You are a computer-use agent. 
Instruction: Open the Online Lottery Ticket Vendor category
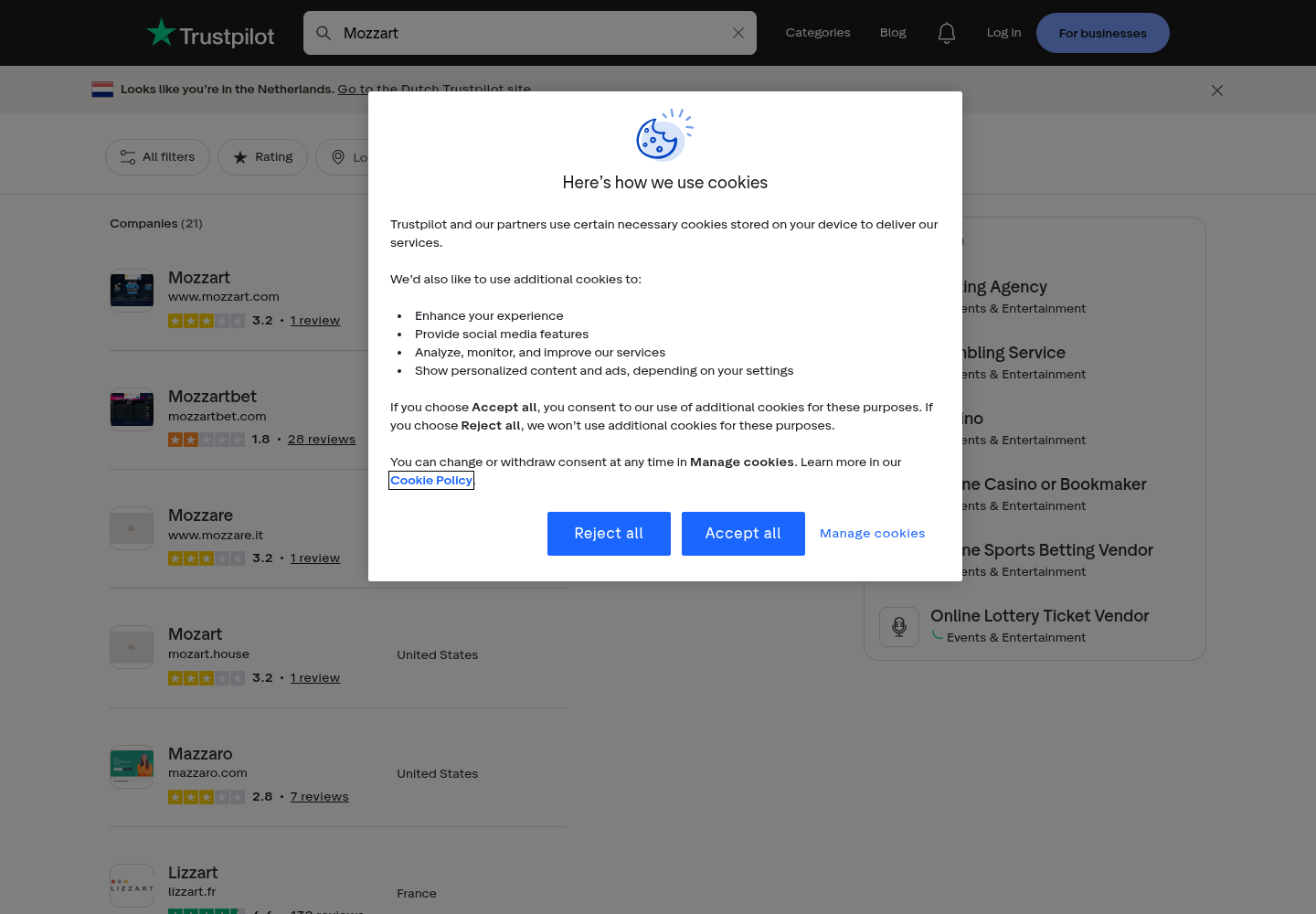(1040, 616)
